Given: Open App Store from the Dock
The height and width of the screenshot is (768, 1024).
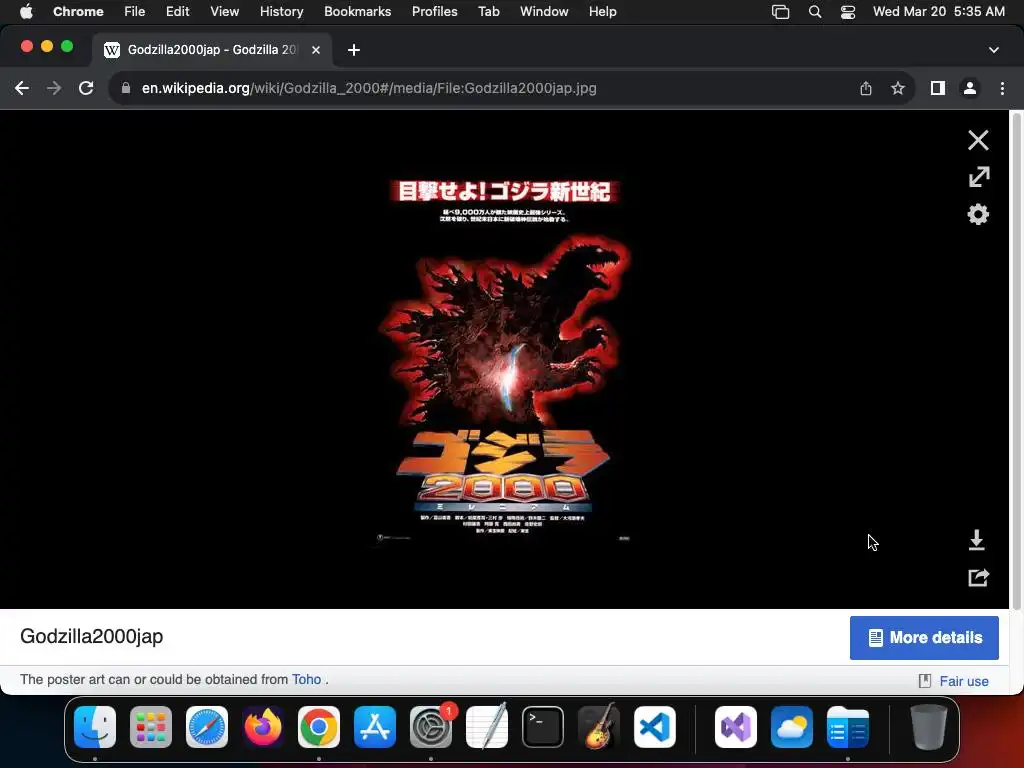Looking at the screenshot, I should (x=375, y=727).
